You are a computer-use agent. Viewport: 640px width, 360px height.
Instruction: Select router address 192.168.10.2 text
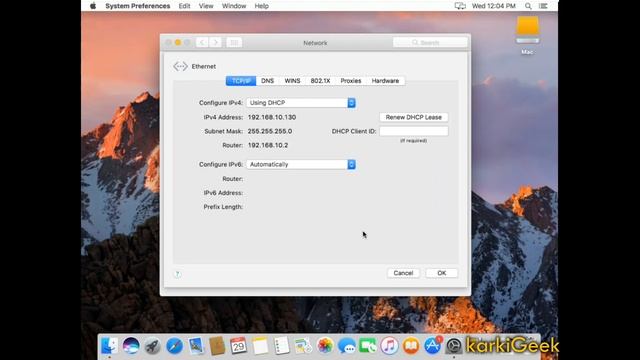[x=268, y=145]
